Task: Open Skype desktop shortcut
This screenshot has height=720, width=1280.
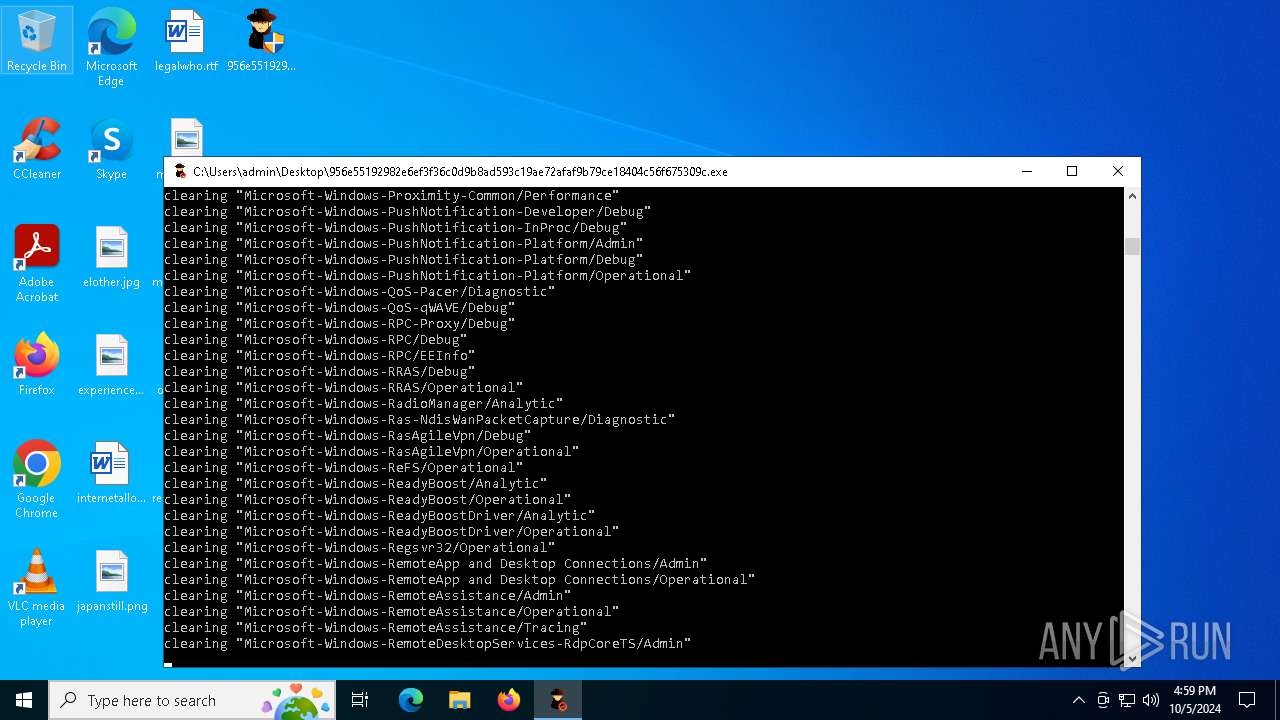Action: (x=111, y=149)
